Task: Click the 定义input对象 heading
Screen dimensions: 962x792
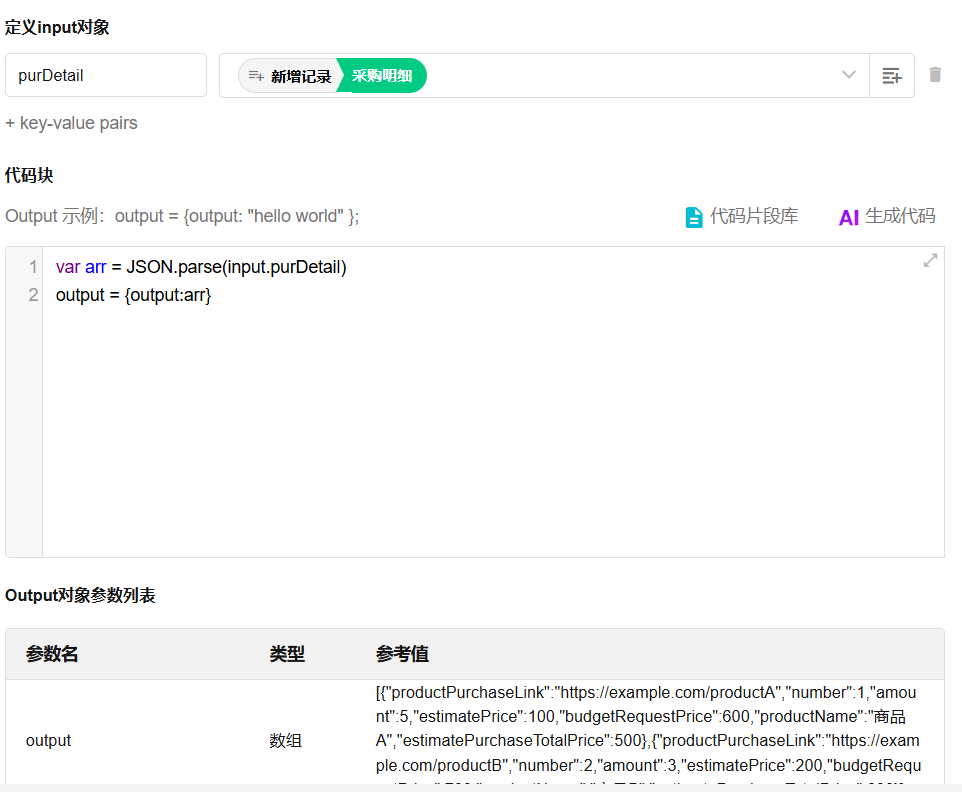Action: click(57, 28)
